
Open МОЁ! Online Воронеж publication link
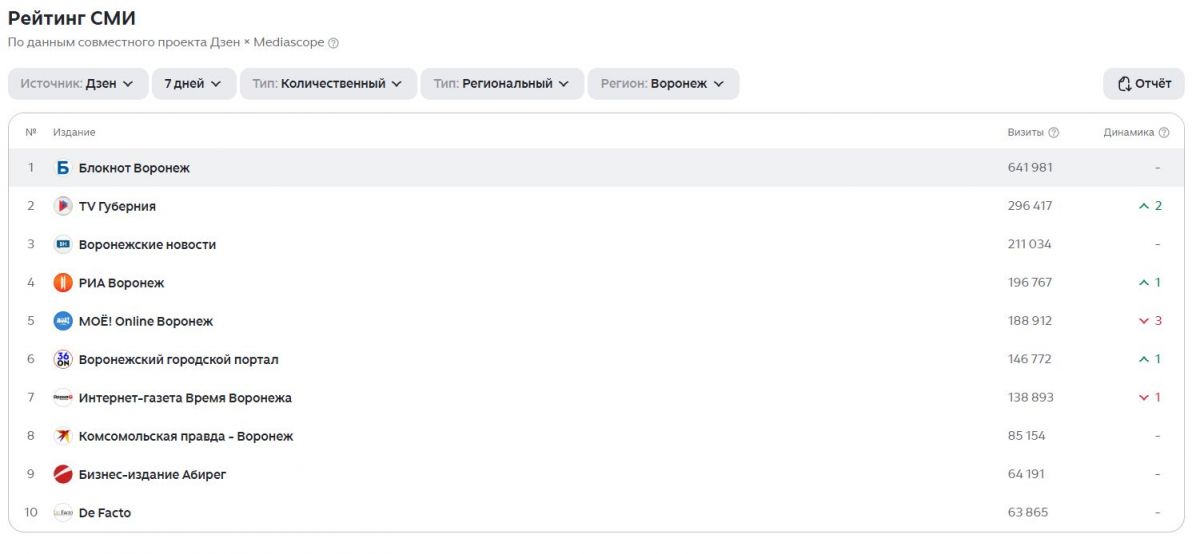(146, 321)
